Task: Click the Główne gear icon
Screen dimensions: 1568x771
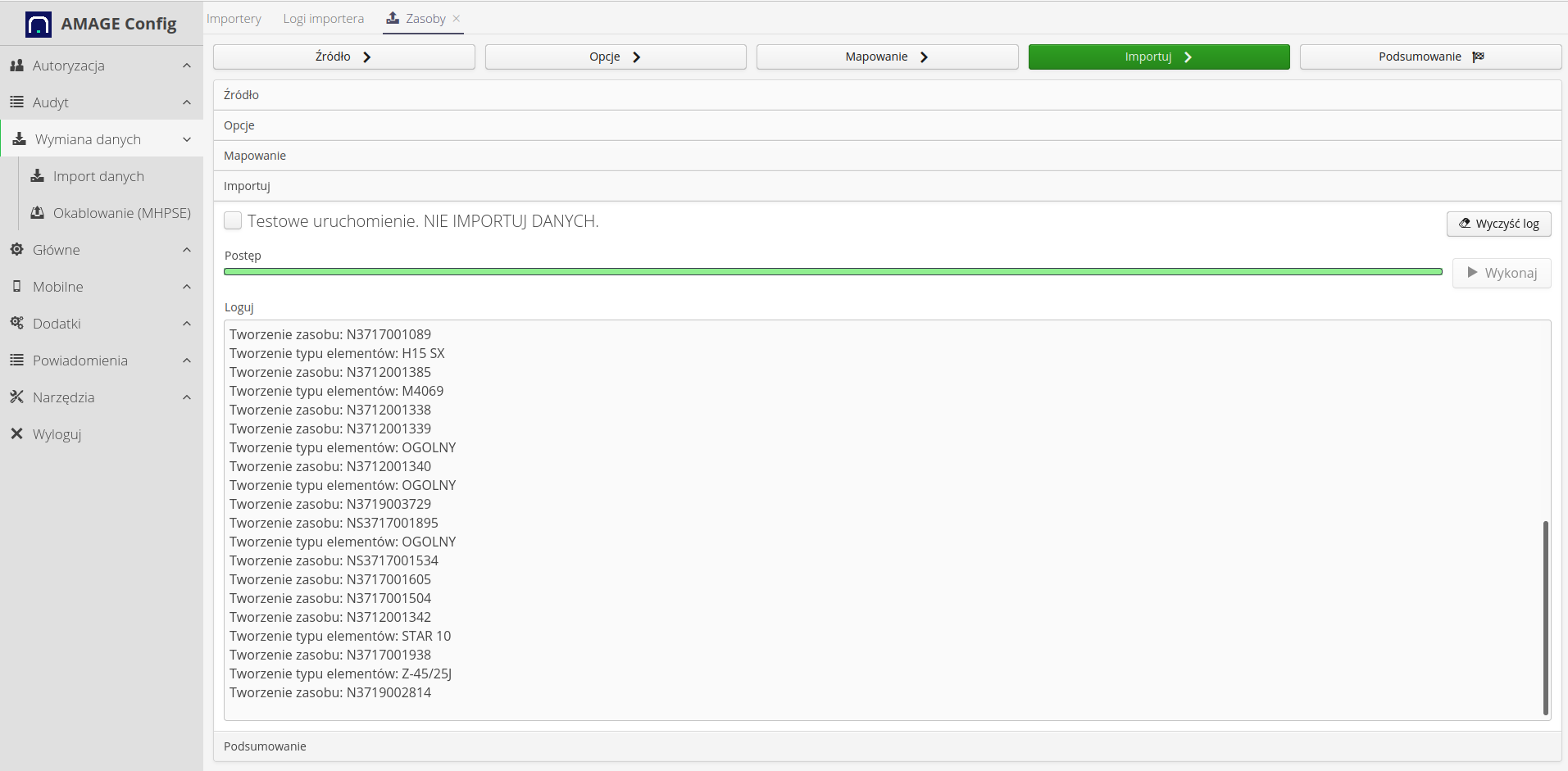Action: tap(16, 250)
